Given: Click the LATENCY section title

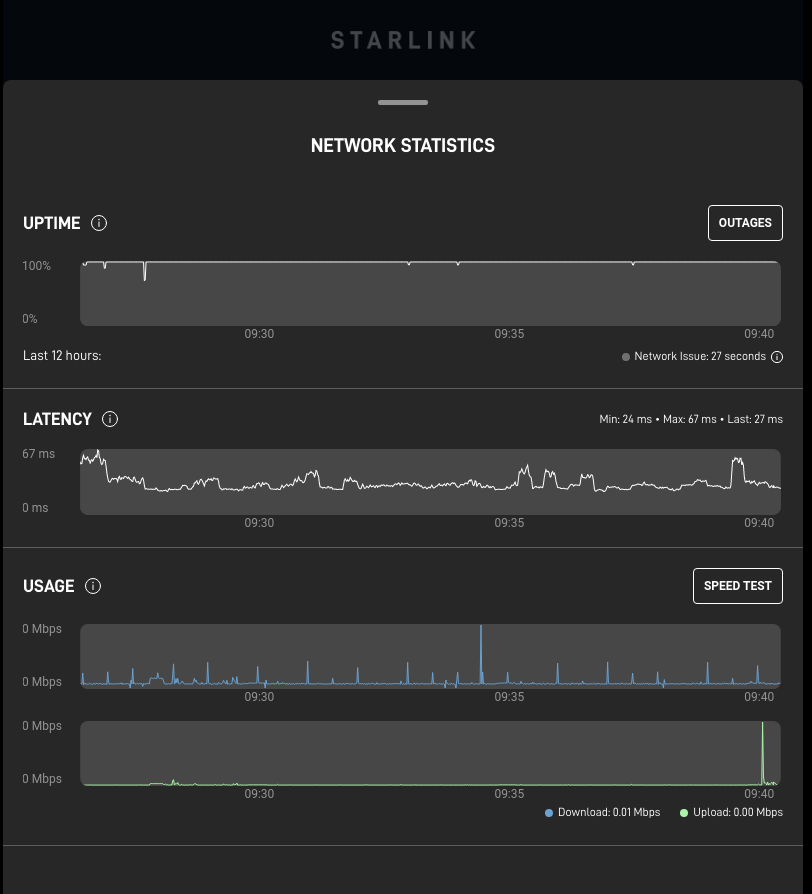Looking at the screenshot, I should [57, 419].
